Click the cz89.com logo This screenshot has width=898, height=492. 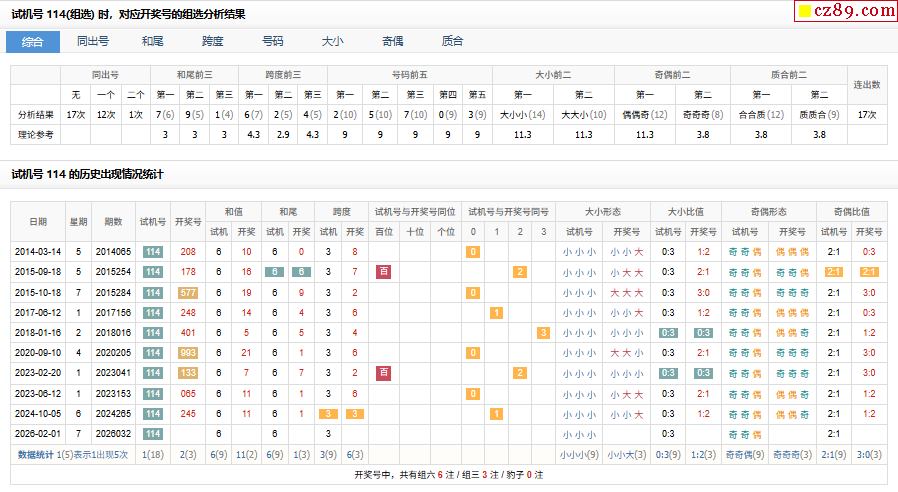(x=845, y=11)
